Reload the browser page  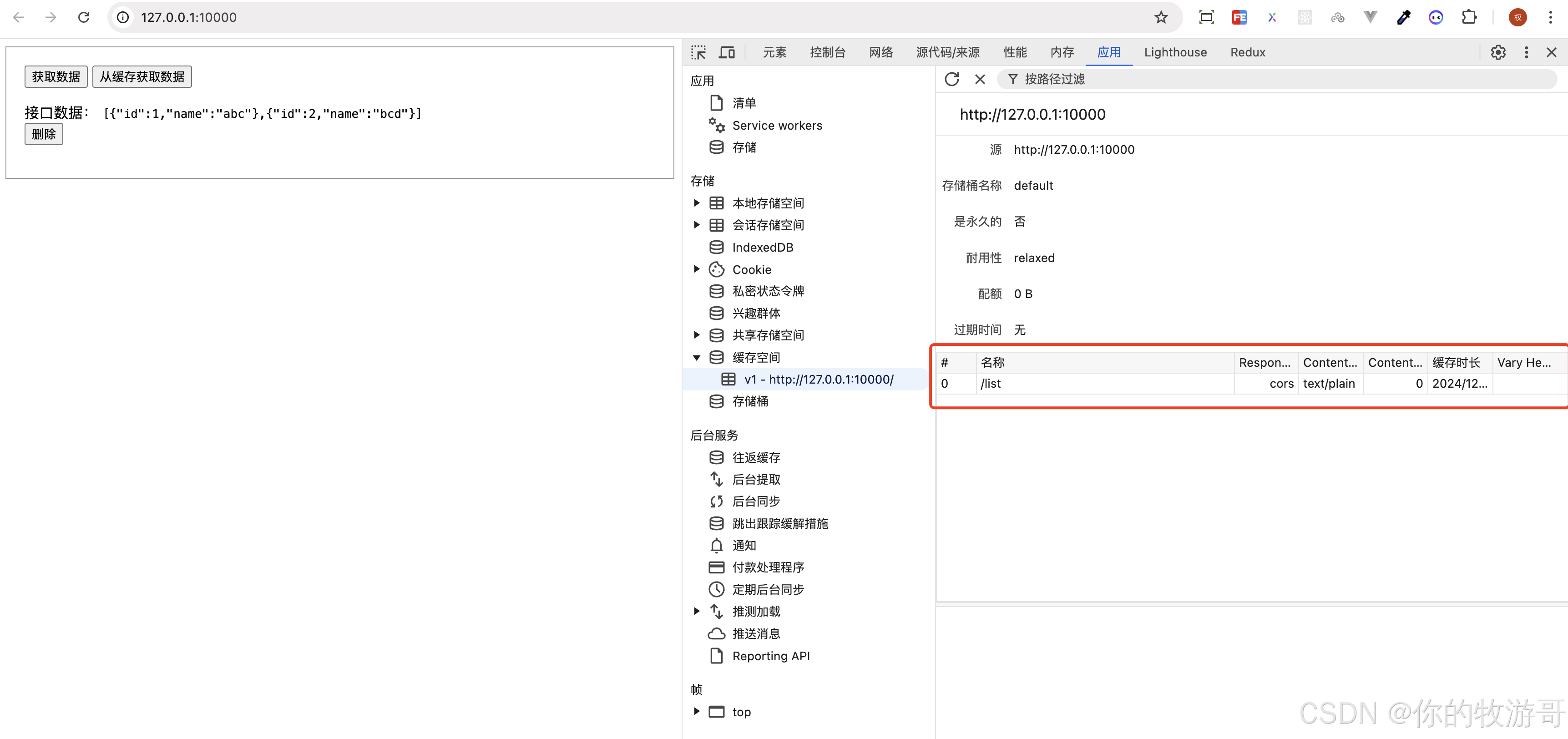point(83,17)
